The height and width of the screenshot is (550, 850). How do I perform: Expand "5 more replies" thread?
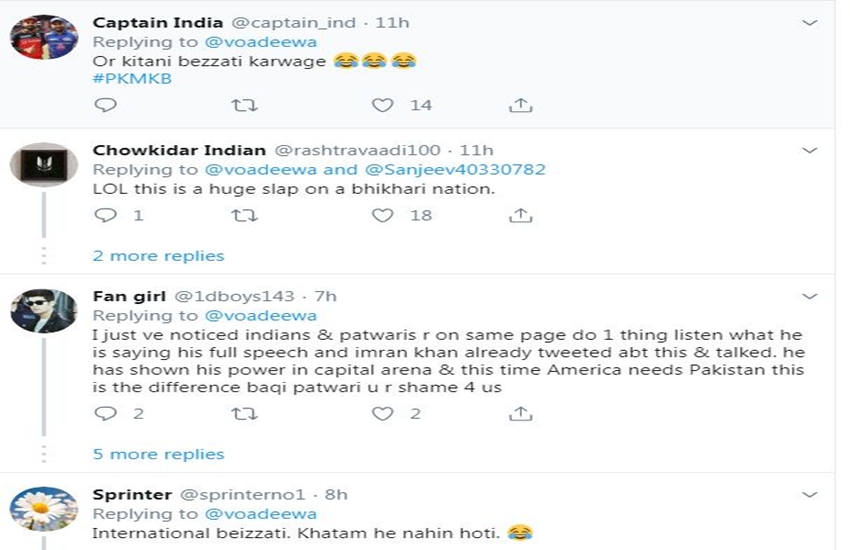pos(158,454)
